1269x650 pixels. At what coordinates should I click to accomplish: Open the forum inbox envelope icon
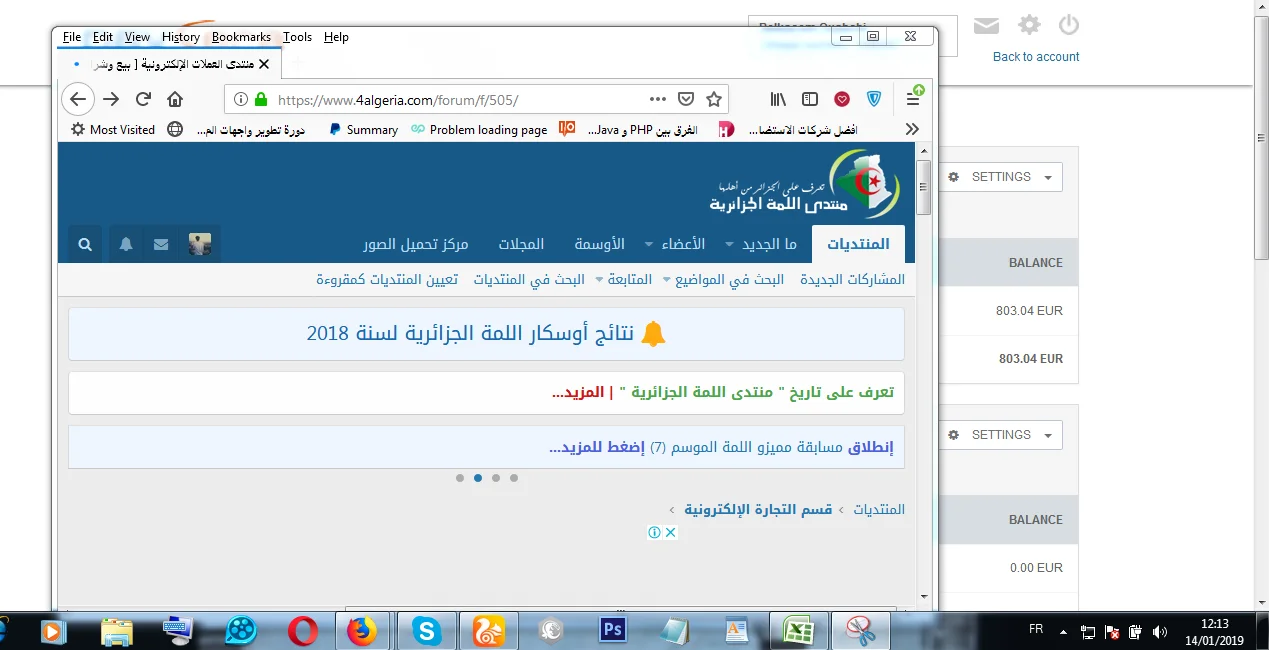(161, 244)
